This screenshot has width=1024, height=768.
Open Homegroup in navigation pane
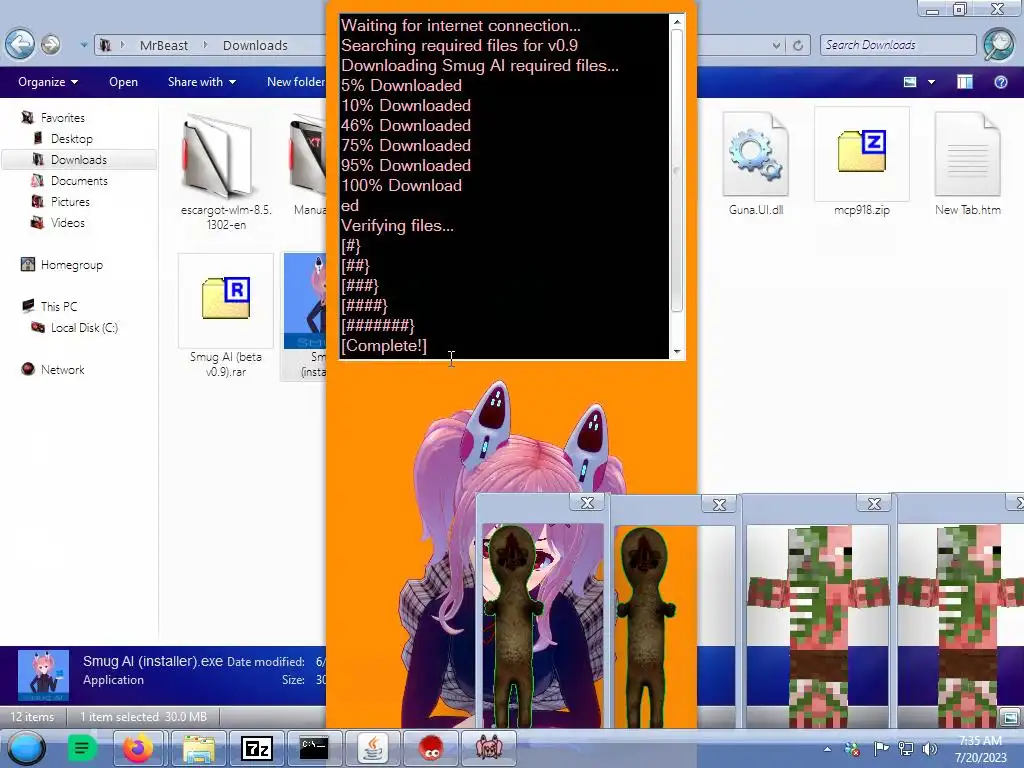(x=71, y=264)
